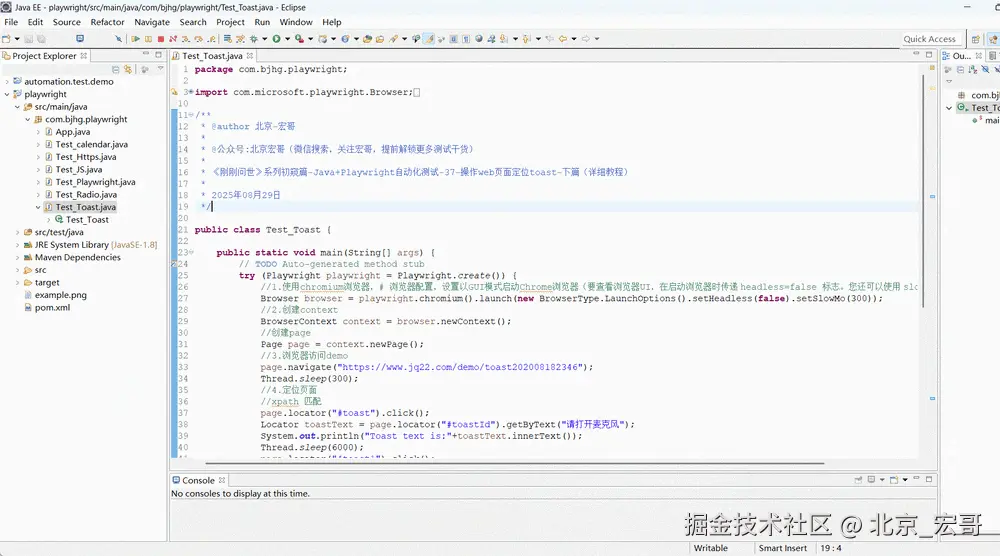Viewport: 1000px width, 556px height.
Task: Expand Maven Dependencies node
Action: pyautogui.click(x=17, y=258)
